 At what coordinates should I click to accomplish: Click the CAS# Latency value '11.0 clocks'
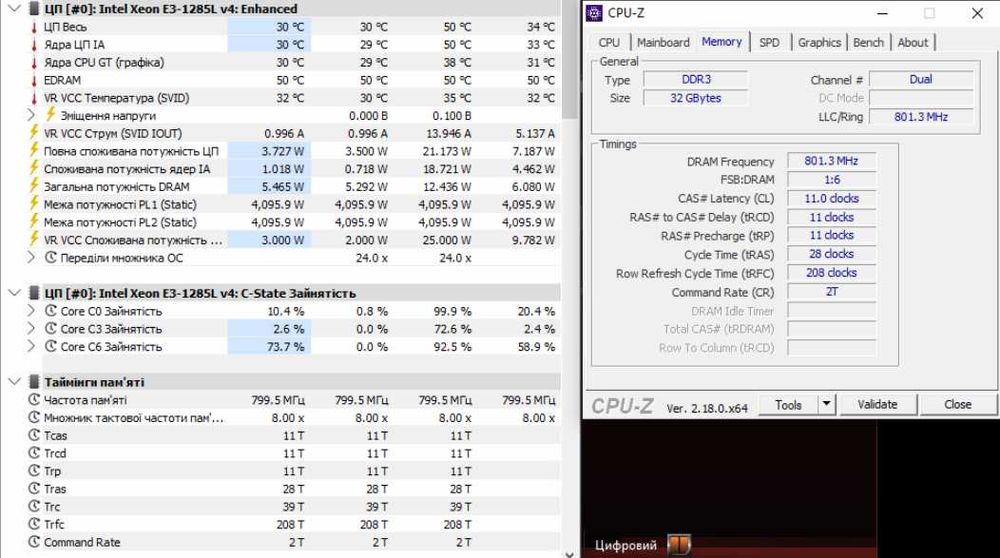point(831,199)
